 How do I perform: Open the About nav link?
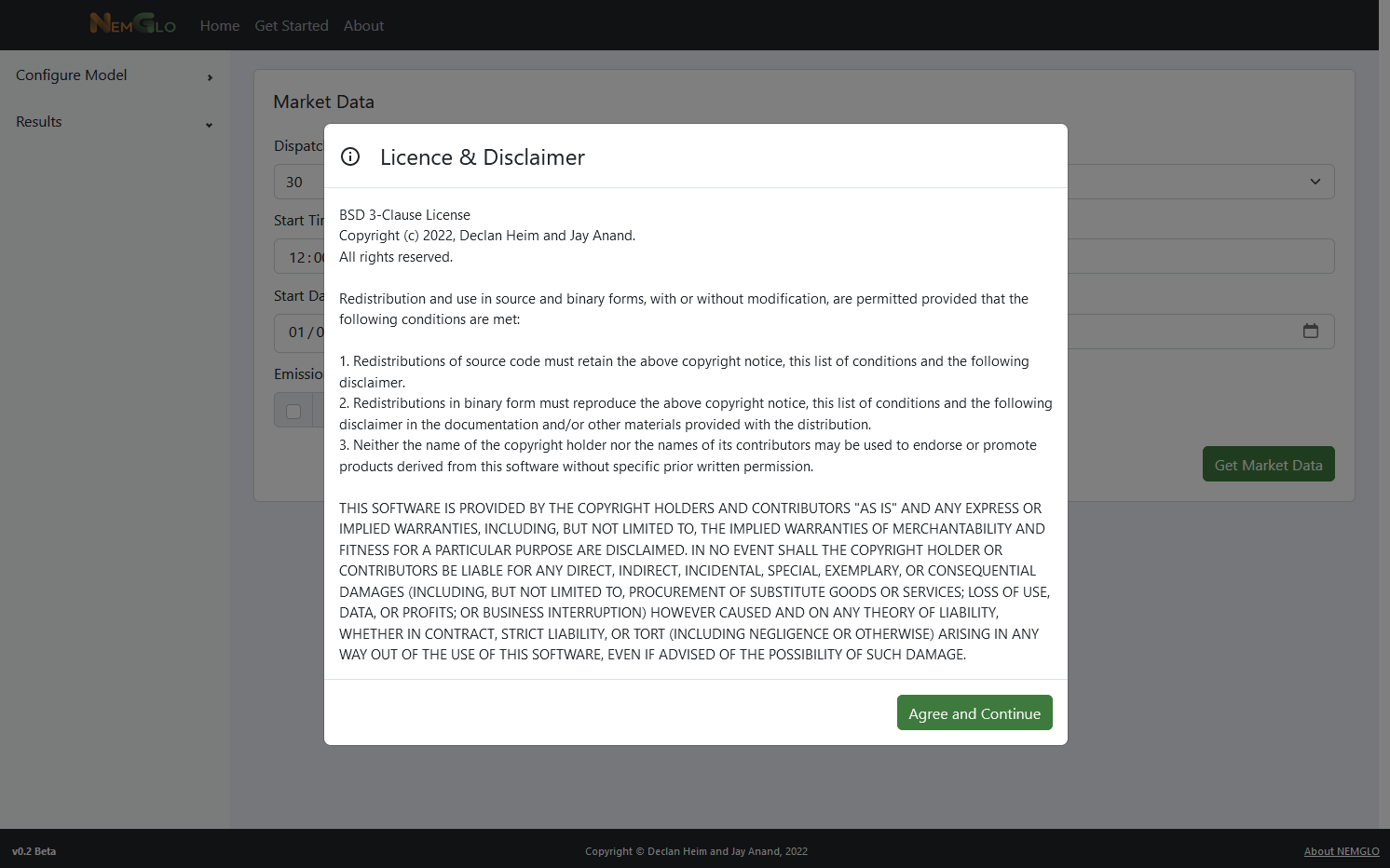coord(363,26)
